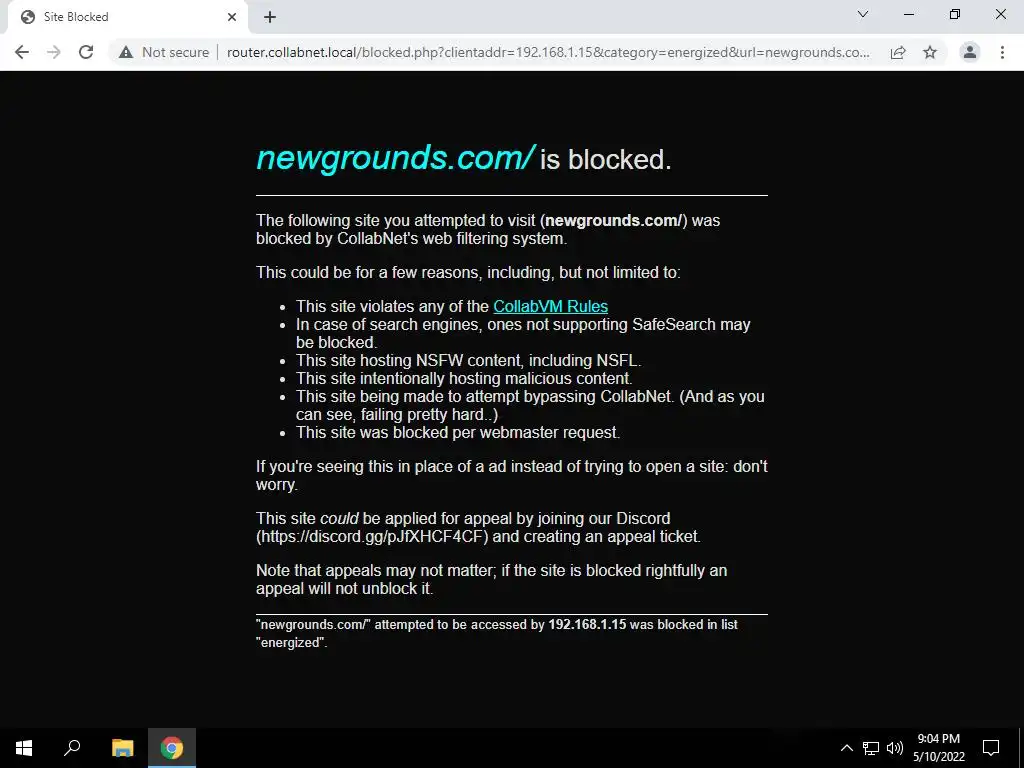1024x768 pixels.
Task: Bookmark this page with the star
Action: pos(930,52)
